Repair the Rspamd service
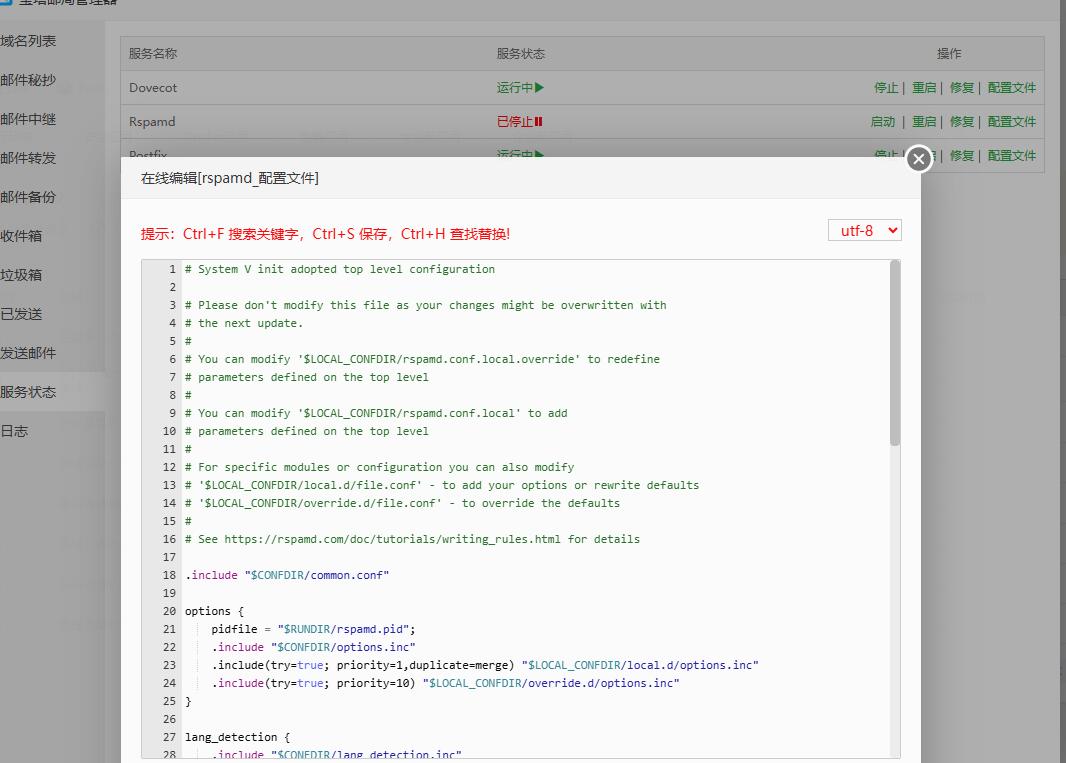The image size is (1066, 763). click(x=962, y=122)
